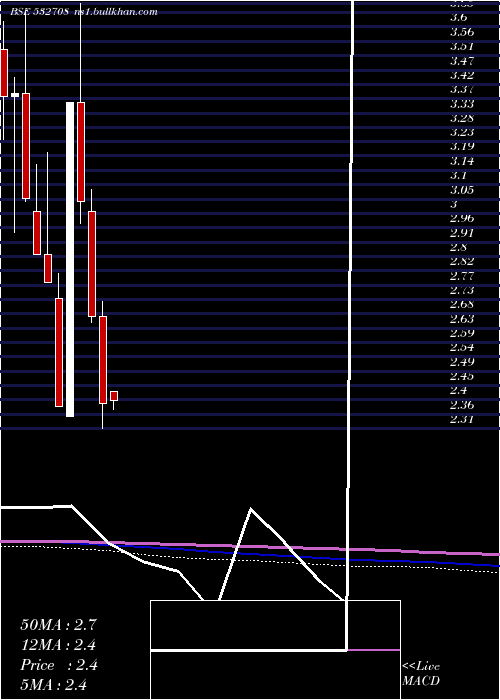The image size is (500, 700).
Task: Select the 2.59 price axis label
Action: 462,333
